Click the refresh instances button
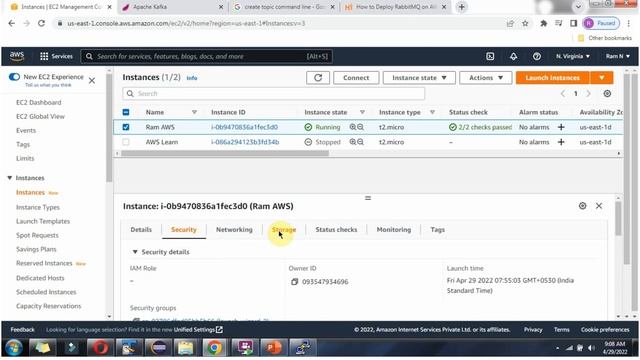The width and height of the screenshot is (640, 360). 318,78
